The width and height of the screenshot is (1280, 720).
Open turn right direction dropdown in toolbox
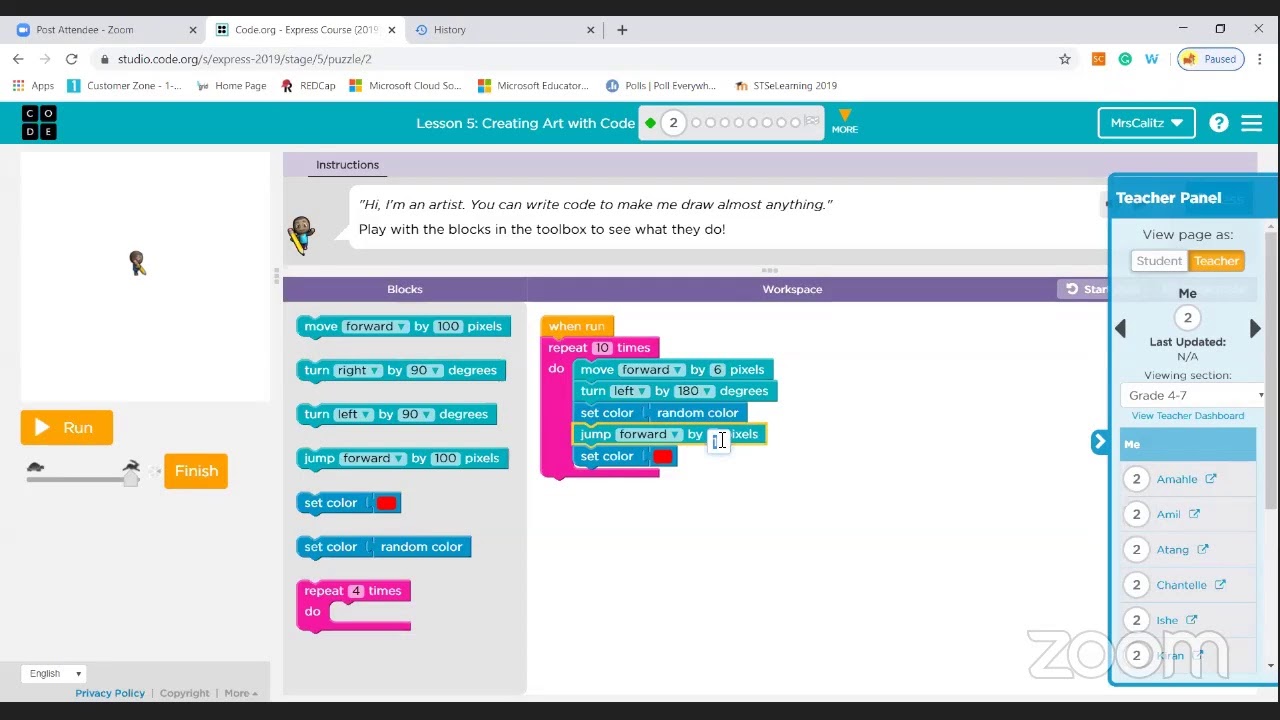pos(358,370)
